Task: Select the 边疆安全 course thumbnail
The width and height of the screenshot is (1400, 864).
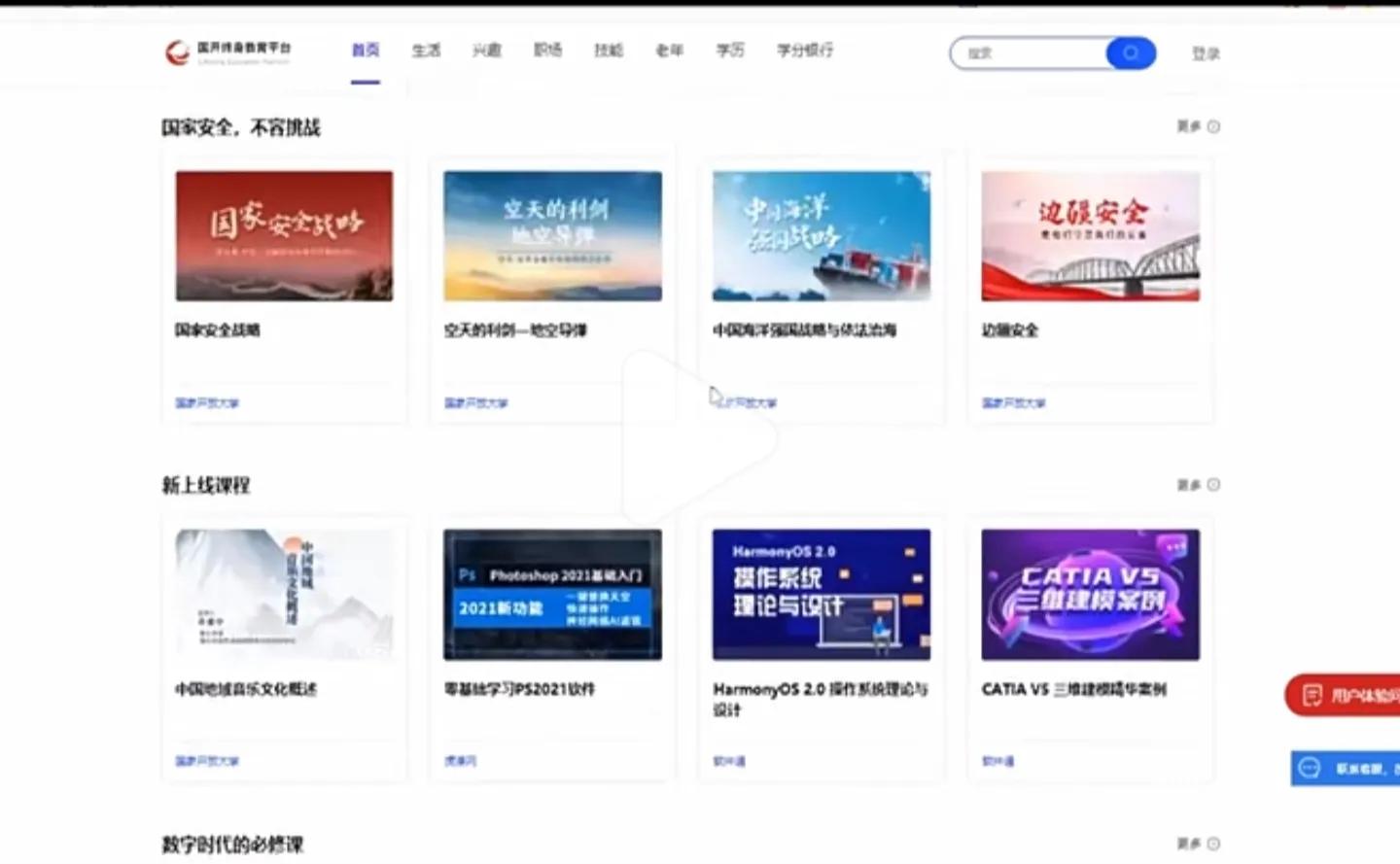Action: click(1090, 235)
